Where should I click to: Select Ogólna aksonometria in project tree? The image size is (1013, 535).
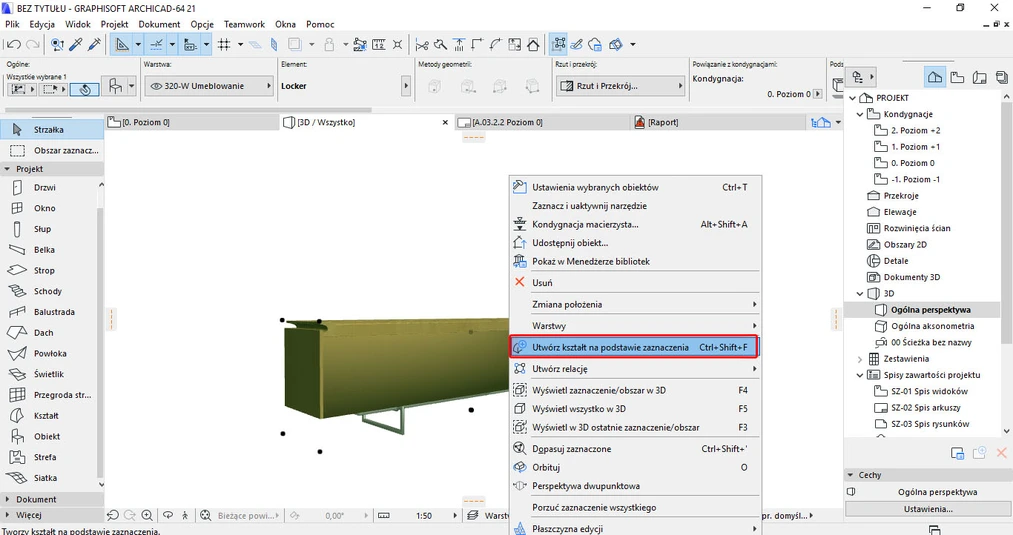tap(932, 326)
